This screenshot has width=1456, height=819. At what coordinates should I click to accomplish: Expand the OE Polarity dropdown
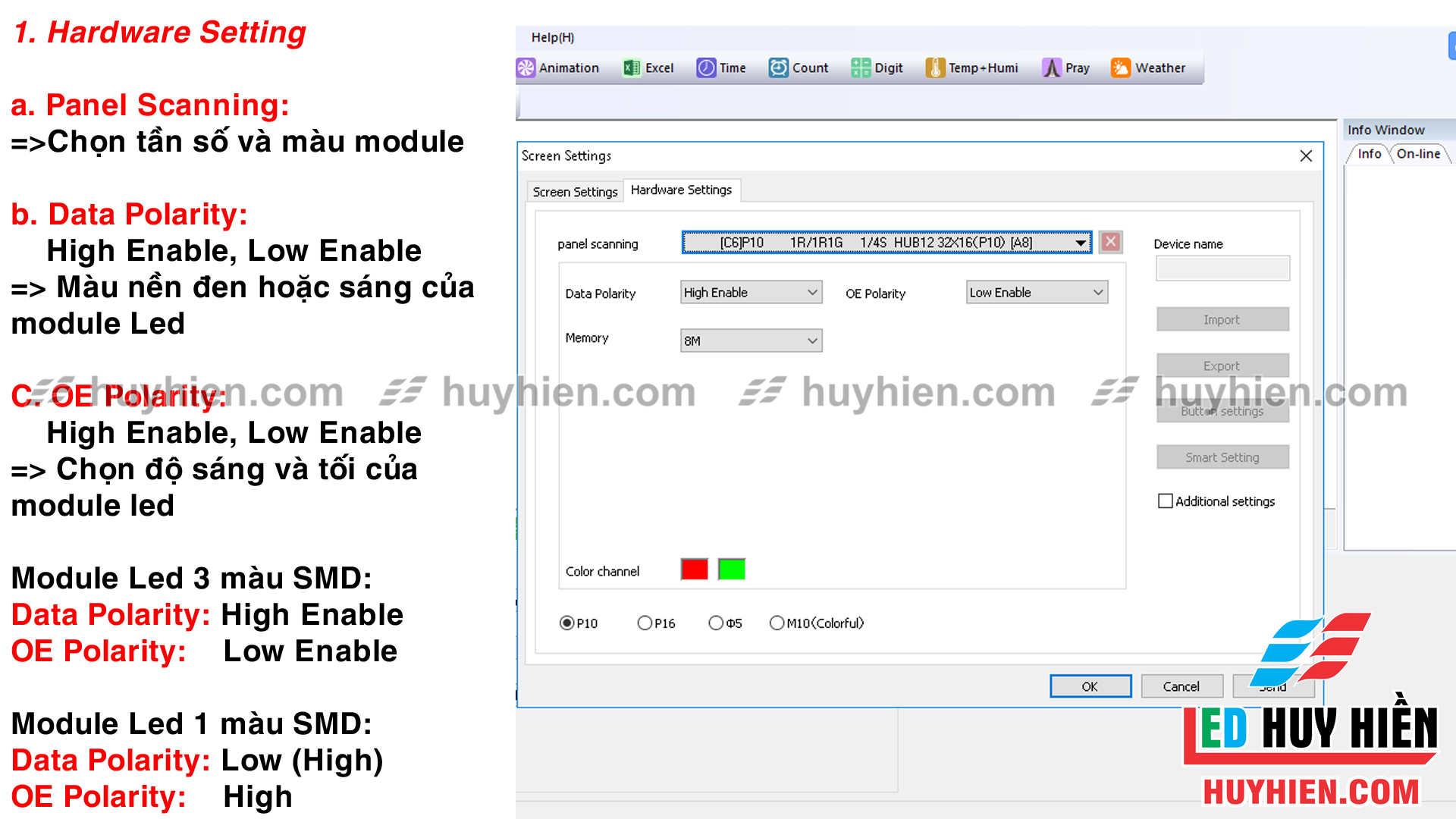coord(1097,293)
